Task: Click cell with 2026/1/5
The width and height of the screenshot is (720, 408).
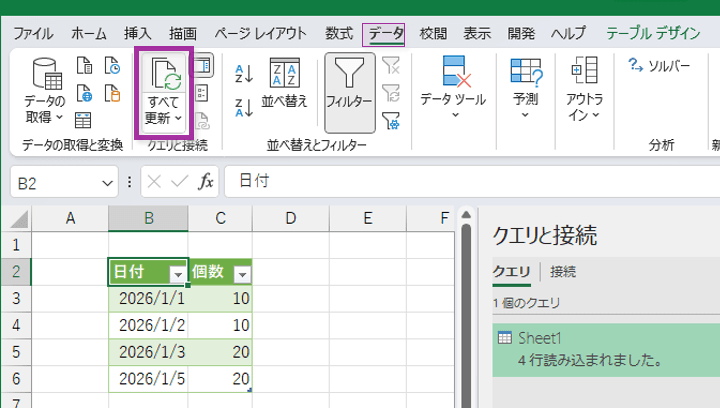Action: click(x=148, y=379)
